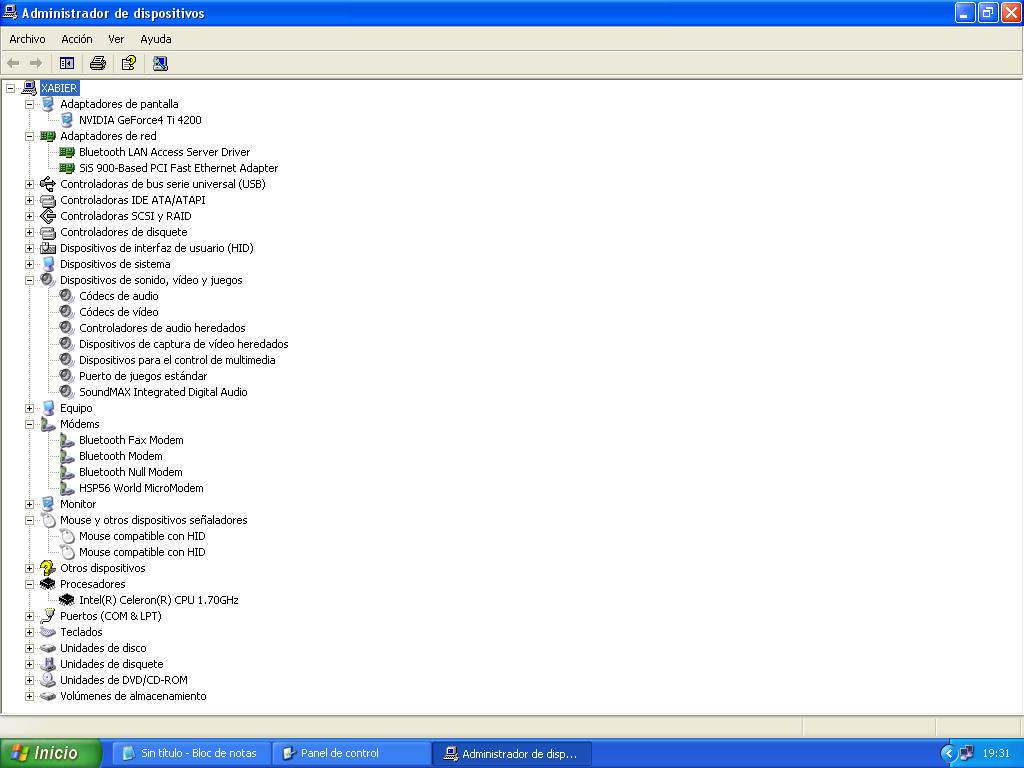Click the Intel Celeron CPU chip icon
The width and height of the screenshot is (1024, 768).
[67, 600]
